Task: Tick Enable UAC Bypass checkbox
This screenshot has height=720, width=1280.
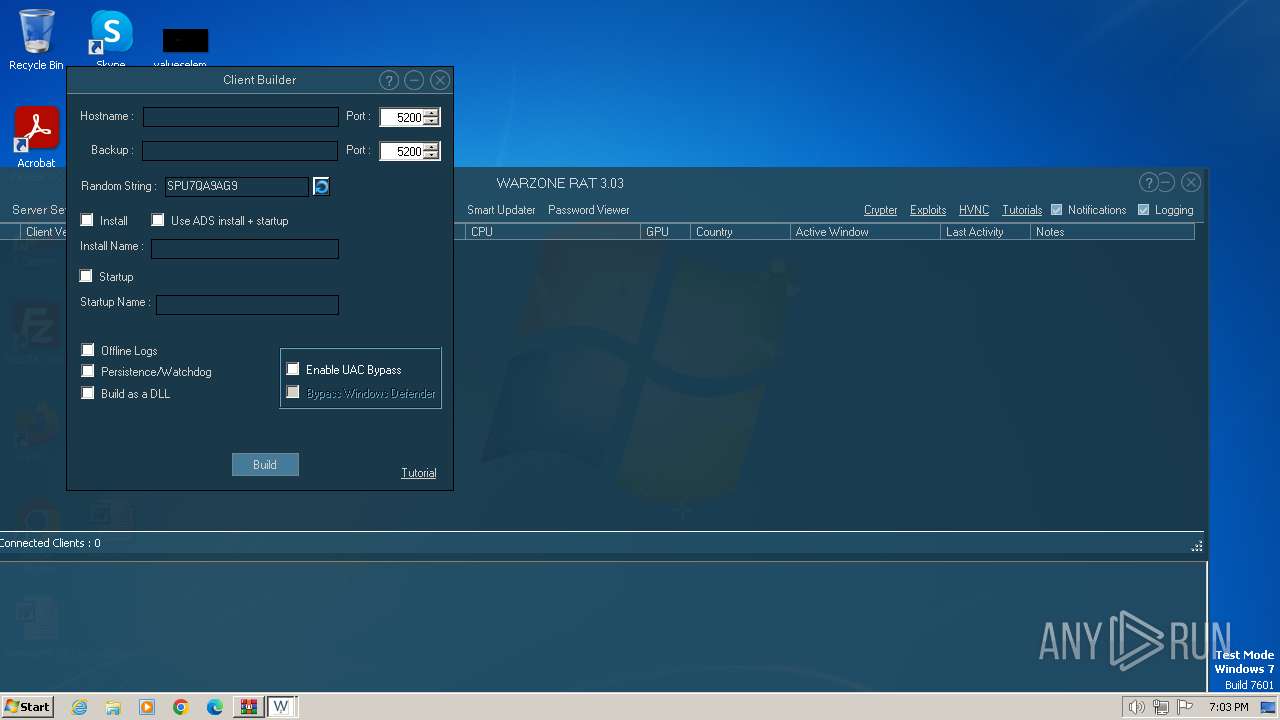Action: coord(293,369)
